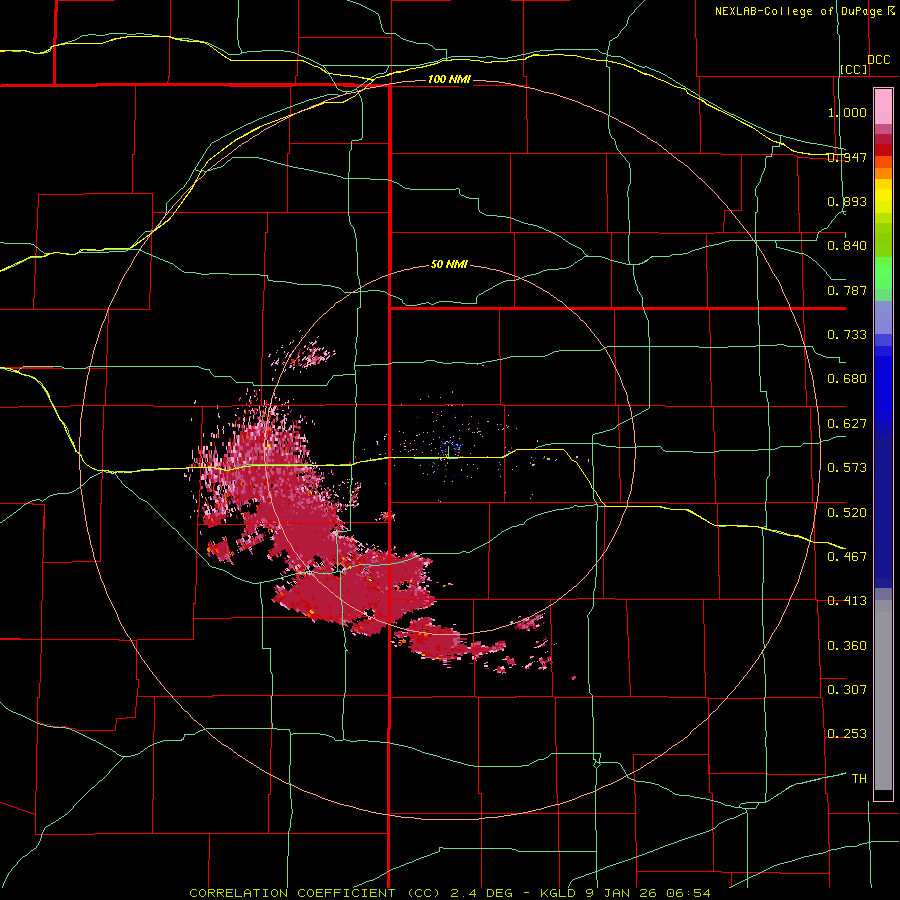This screenshot has height=900, width=900.
Task: Click the 0.787 legend value
Action: click(847, 290)
